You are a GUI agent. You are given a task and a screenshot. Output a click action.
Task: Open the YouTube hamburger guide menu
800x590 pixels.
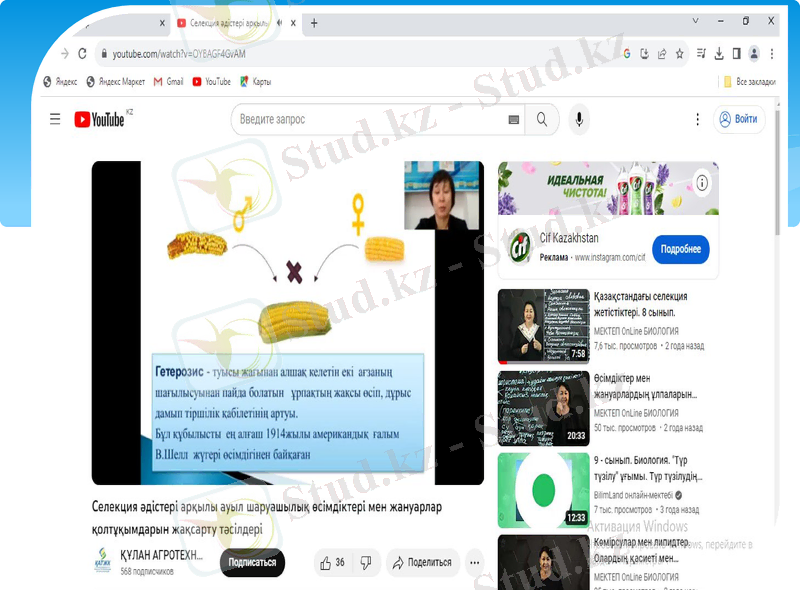(x=55, y=119)
